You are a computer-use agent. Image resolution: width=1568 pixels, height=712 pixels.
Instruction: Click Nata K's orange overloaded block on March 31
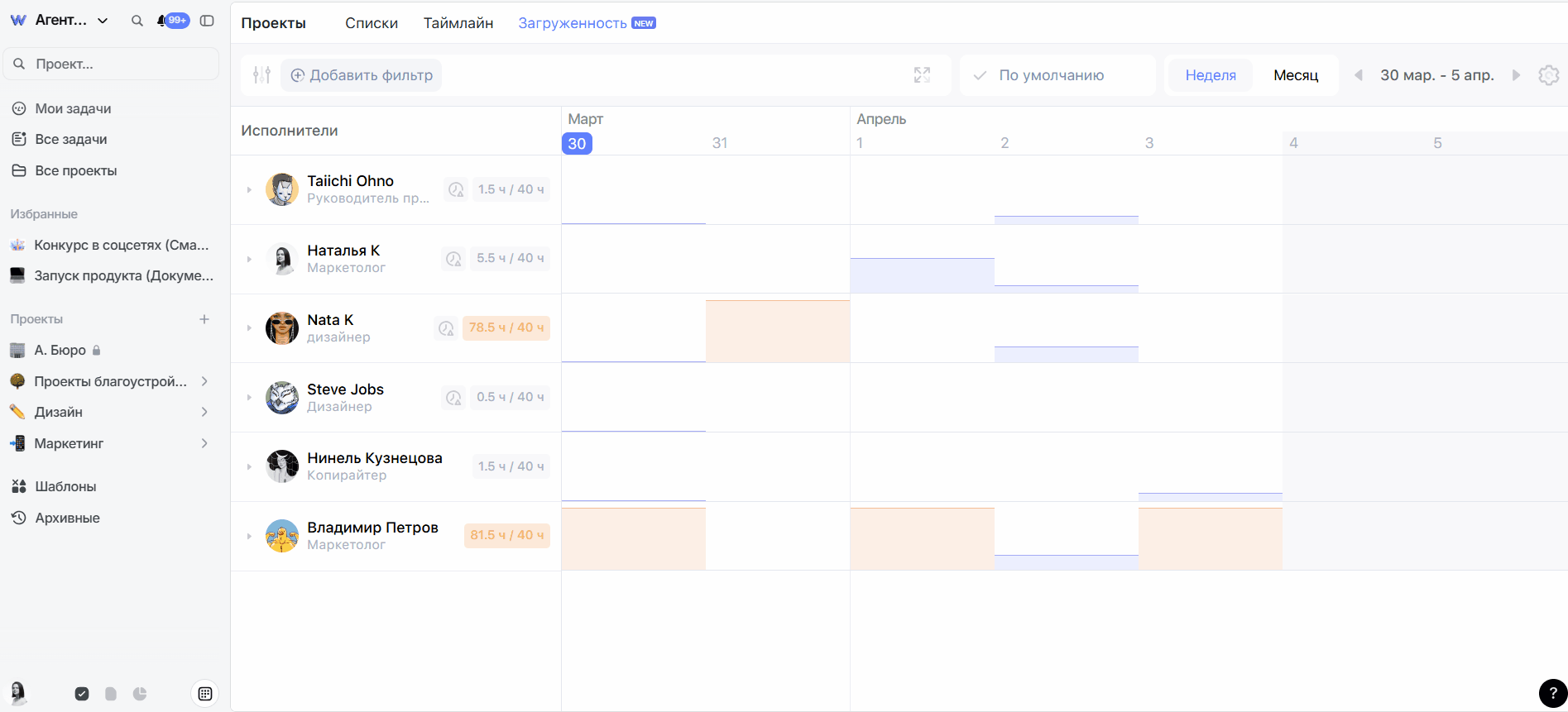(x=777, y=331)
